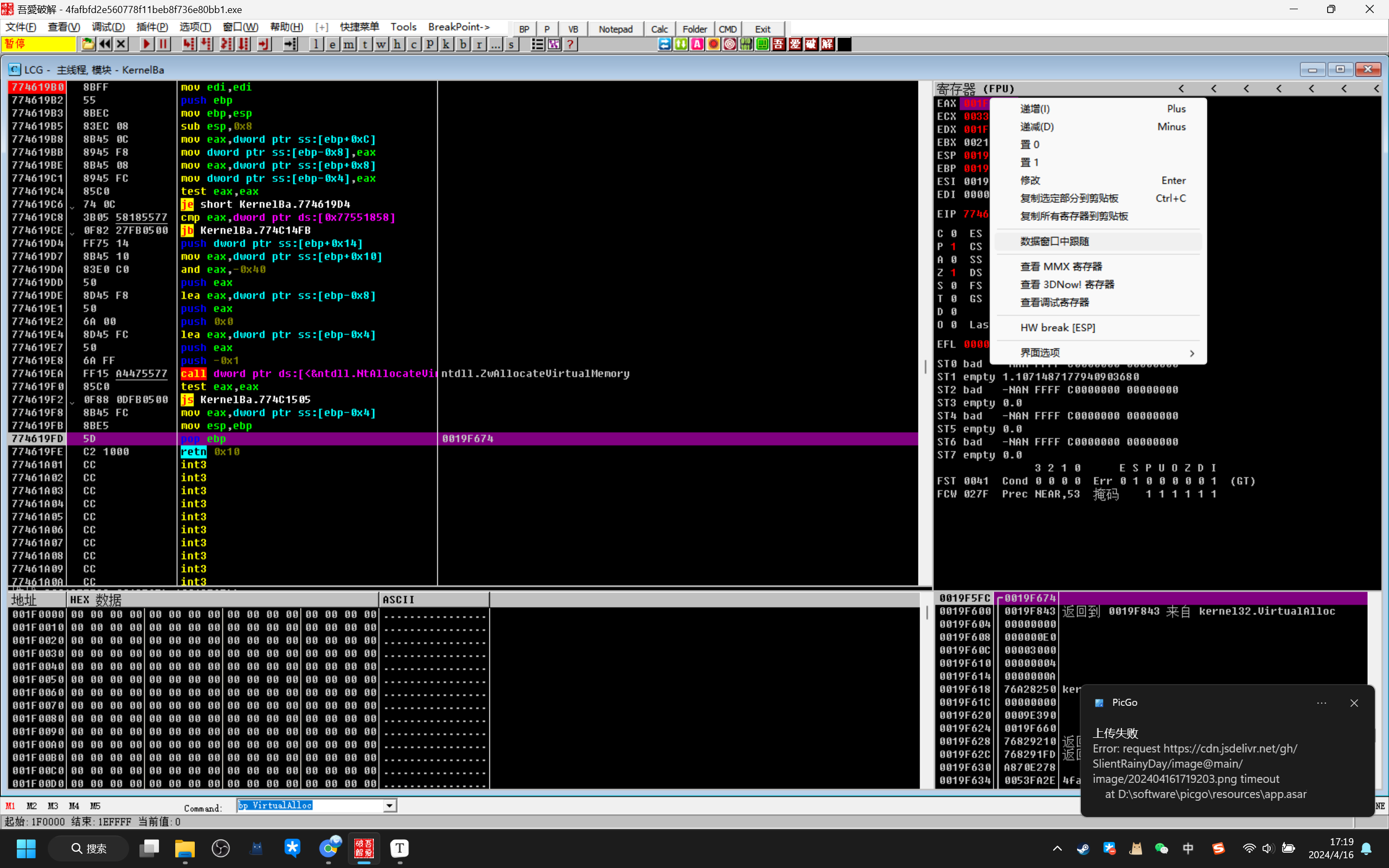
Task: Click the list options toolbar icon
Action: 537,44
